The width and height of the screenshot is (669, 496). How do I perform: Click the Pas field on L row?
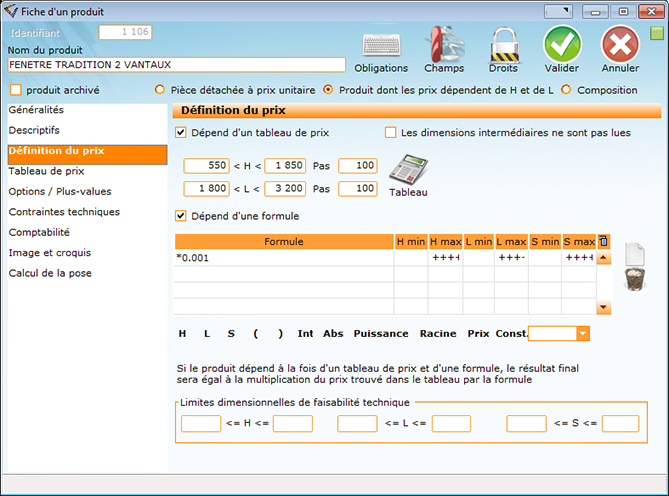coord(358,189)
